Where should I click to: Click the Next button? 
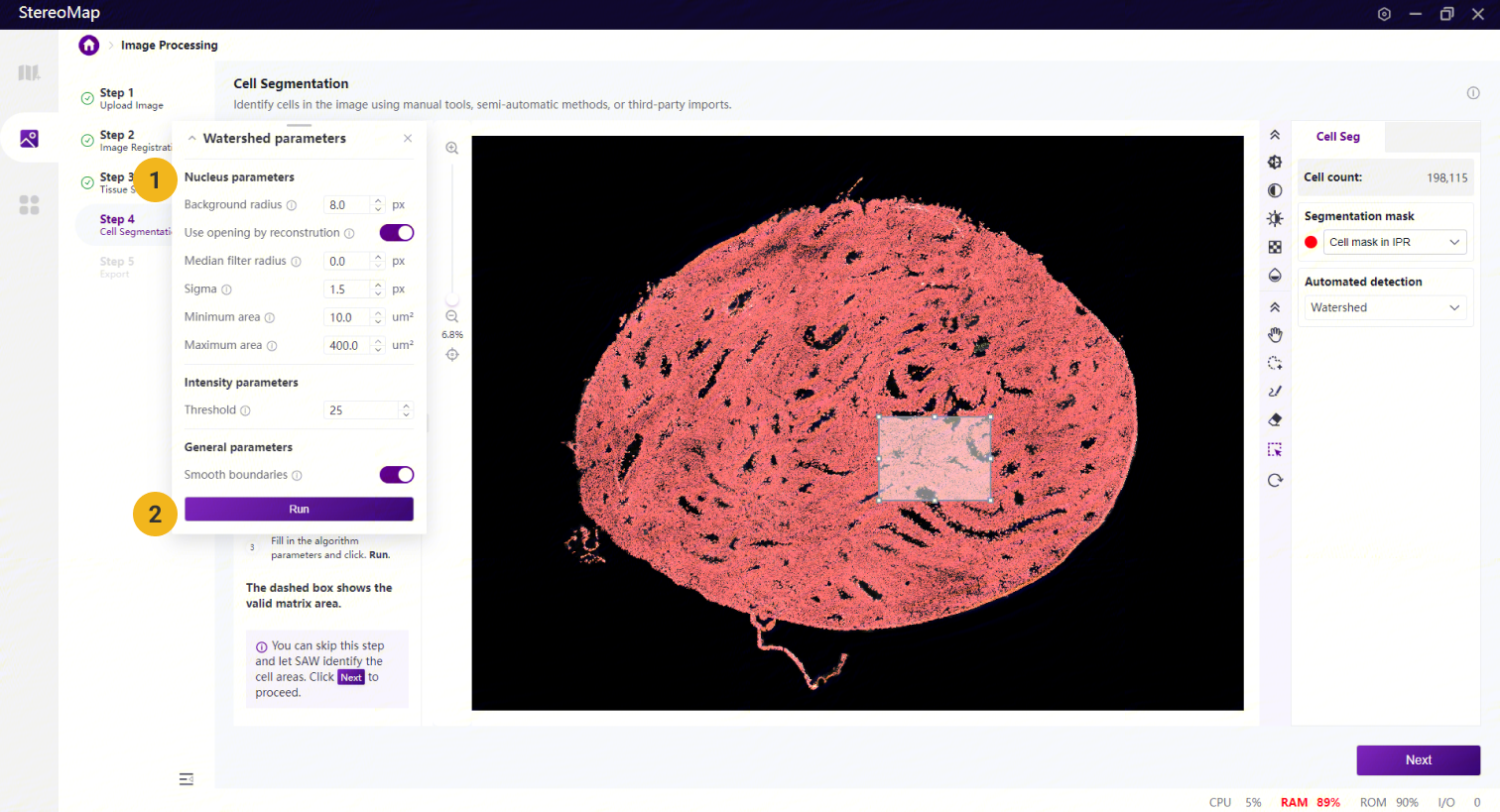(1419, 760)
